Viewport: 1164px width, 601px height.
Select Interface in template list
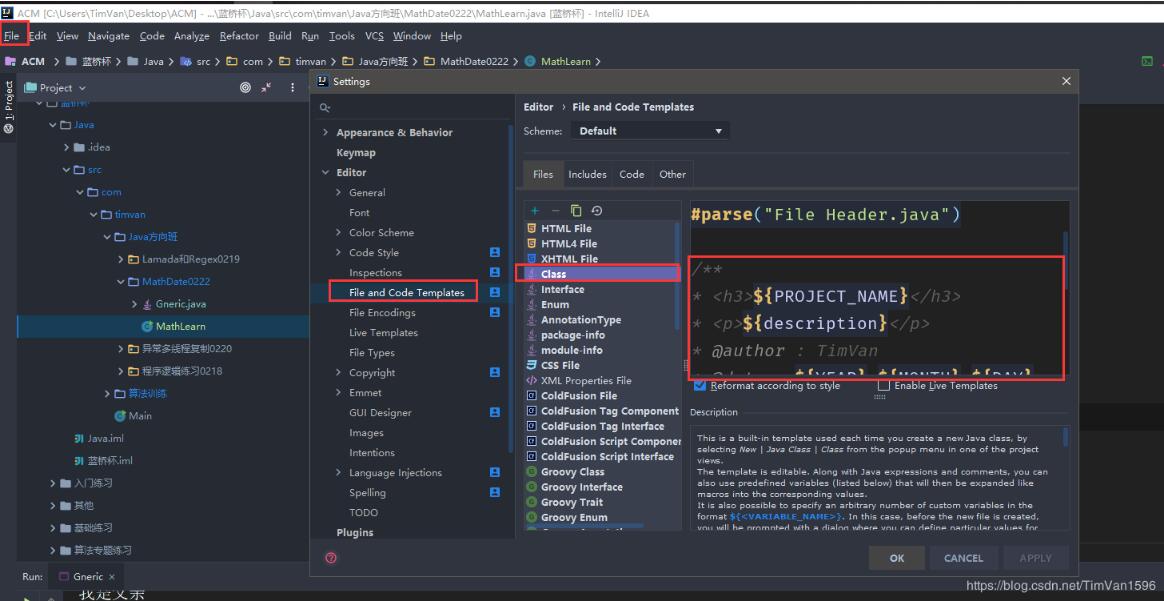coord(562,290)
